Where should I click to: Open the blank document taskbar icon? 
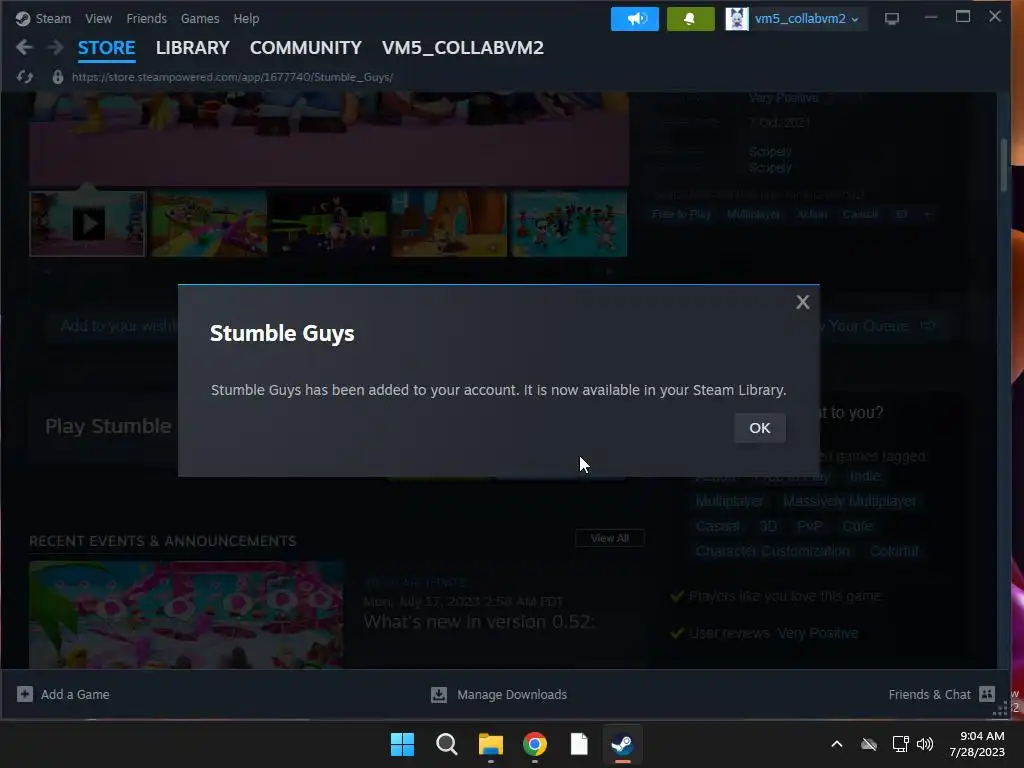click(x=579, y=744)
